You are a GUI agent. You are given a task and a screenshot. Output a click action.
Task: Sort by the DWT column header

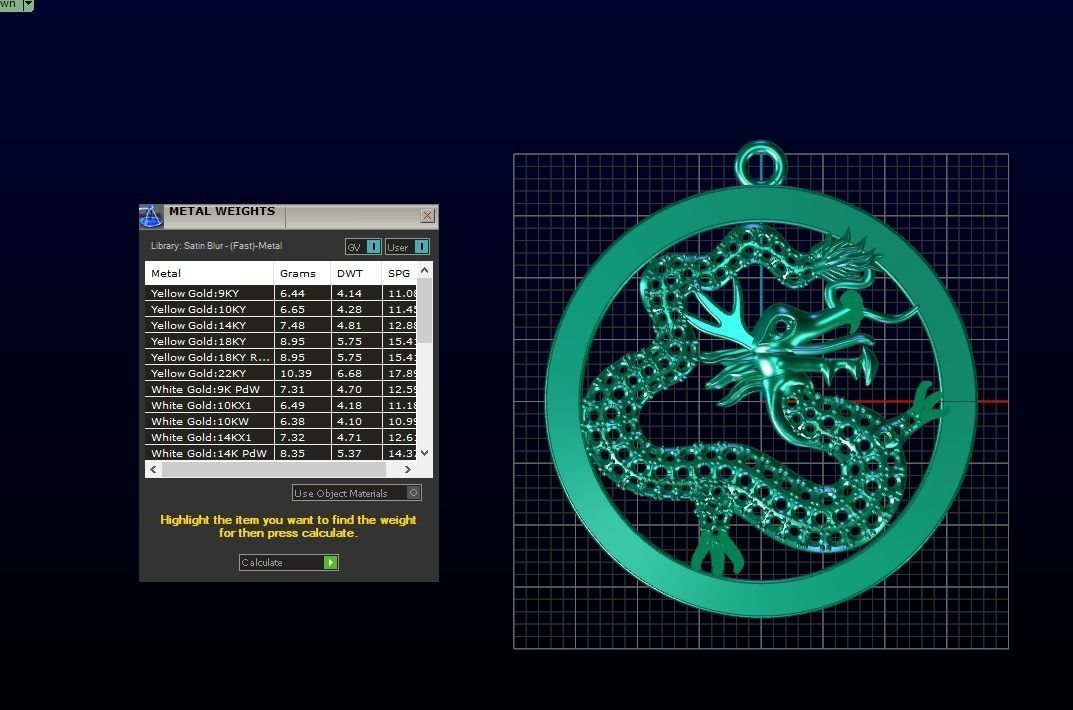(x=356, y=273)
